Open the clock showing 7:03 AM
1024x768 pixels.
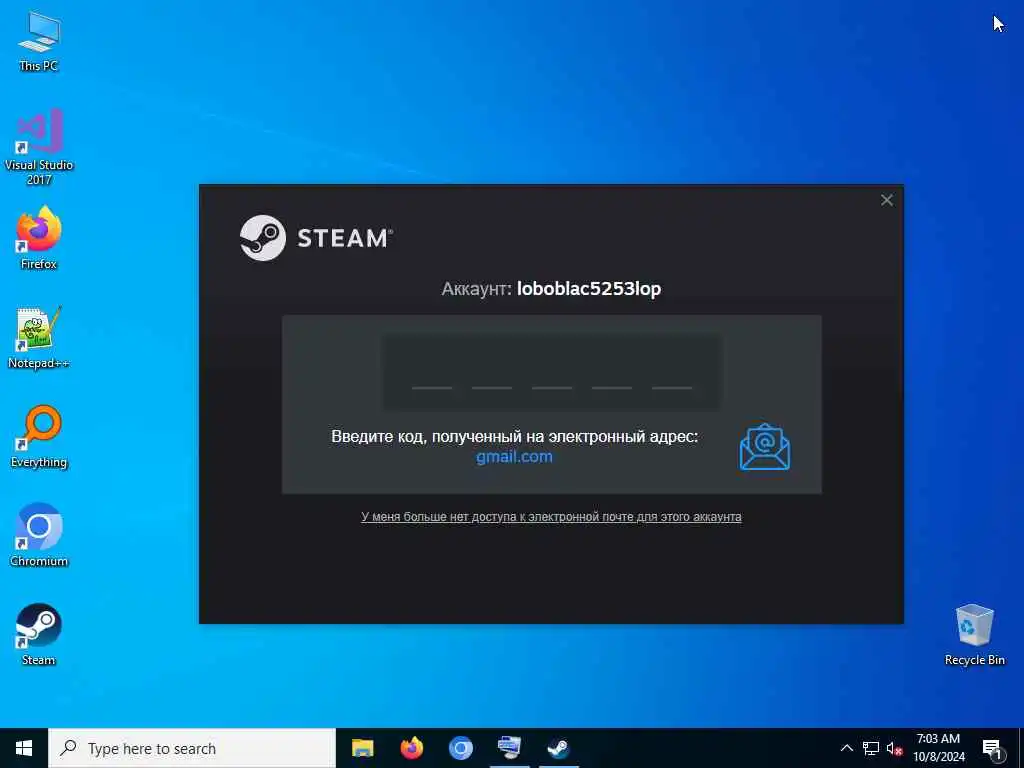pyautogui.click(x=938, y=748)
